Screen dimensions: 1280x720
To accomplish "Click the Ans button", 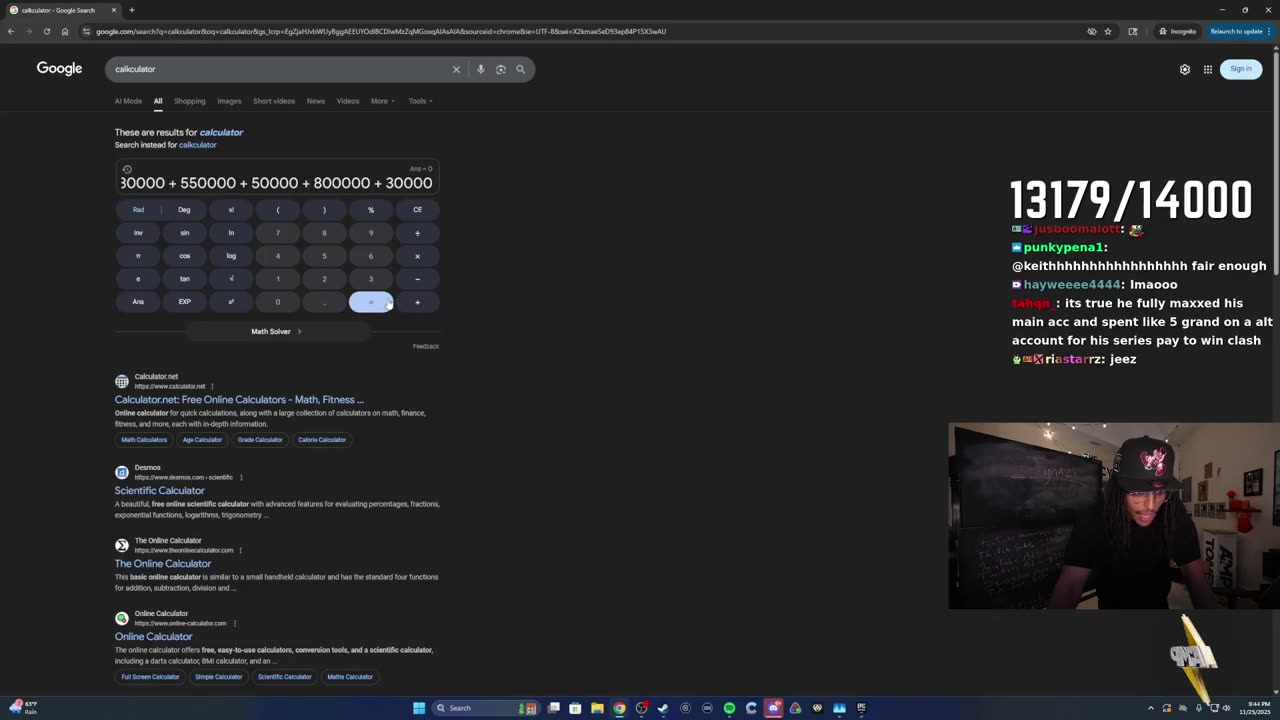I will pyautogui.click(x=138, y=302).
